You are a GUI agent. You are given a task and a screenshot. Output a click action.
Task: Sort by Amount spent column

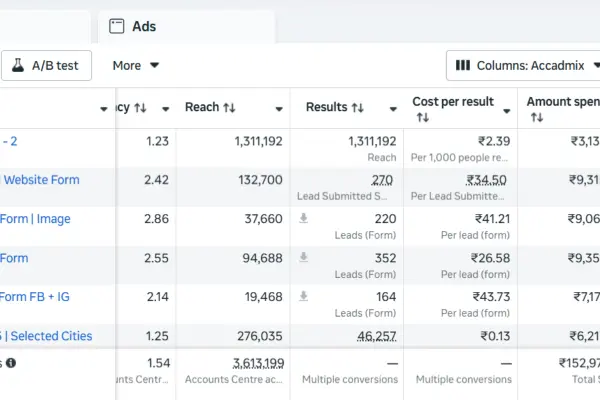(536, 118)
